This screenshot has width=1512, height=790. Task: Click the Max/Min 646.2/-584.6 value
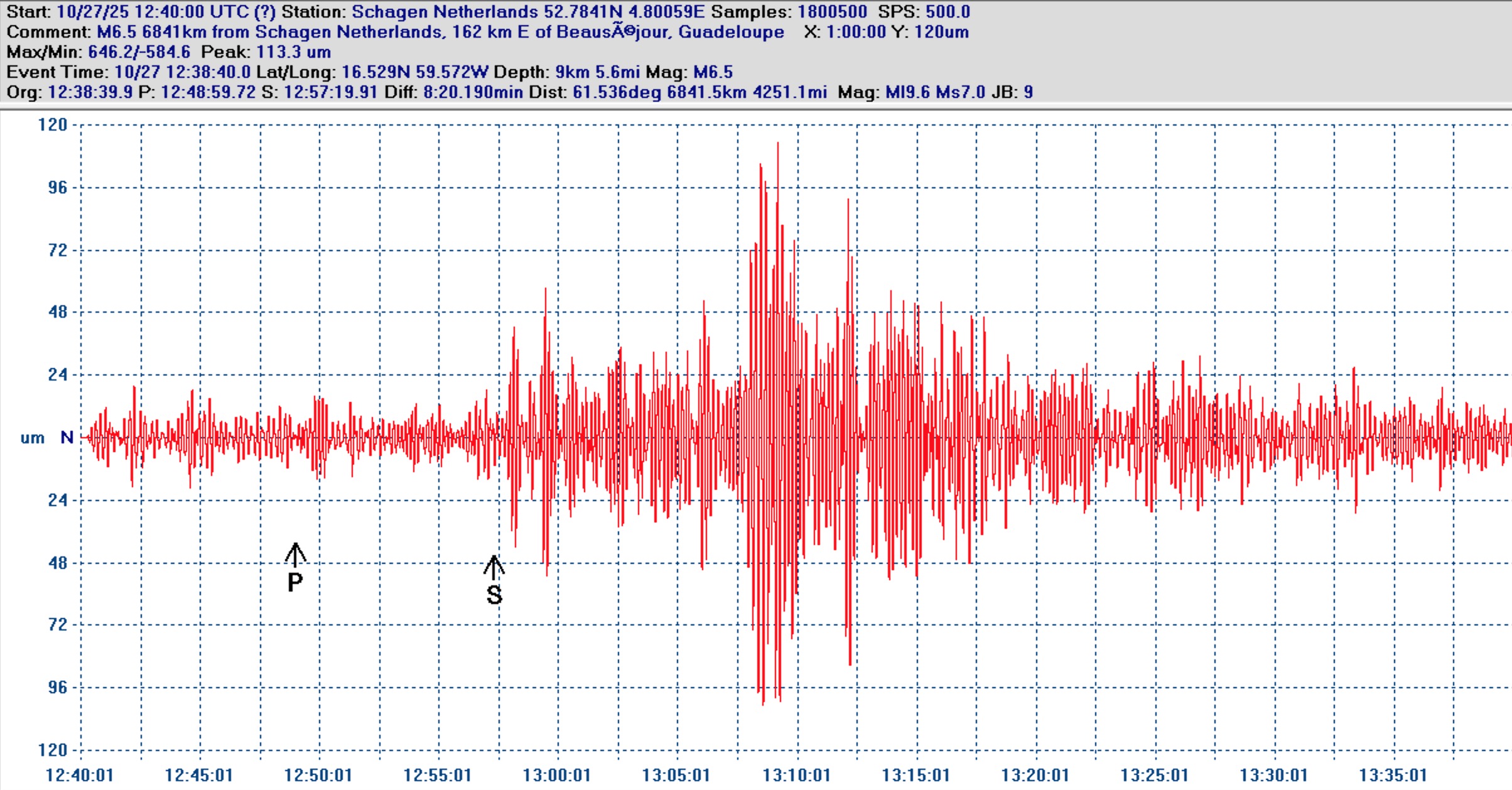(139, 52)
